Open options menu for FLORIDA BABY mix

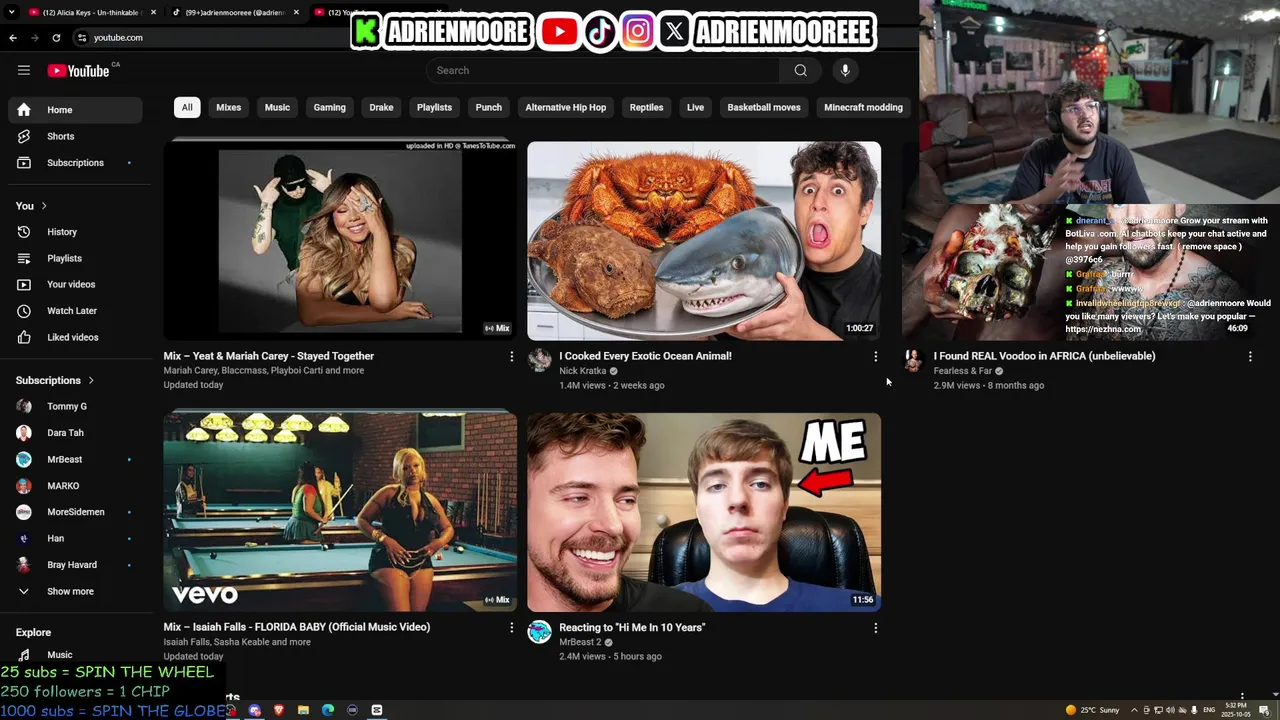tap(512, 628)
